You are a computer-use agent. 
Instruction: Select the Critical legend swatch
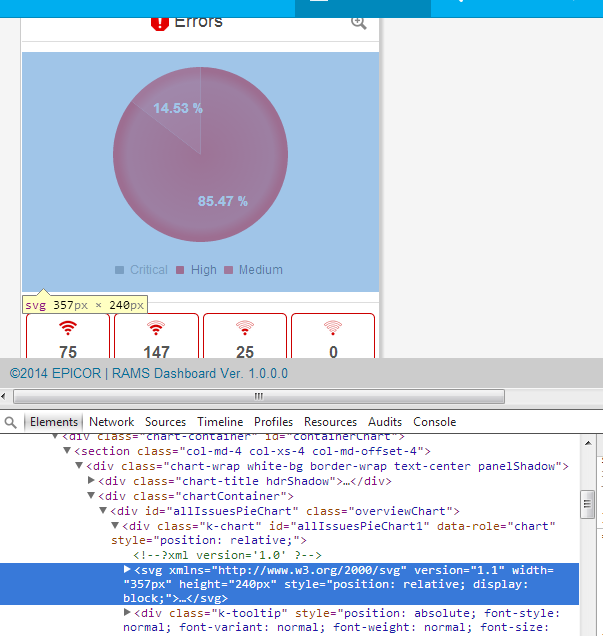click(x=119, y=270)
